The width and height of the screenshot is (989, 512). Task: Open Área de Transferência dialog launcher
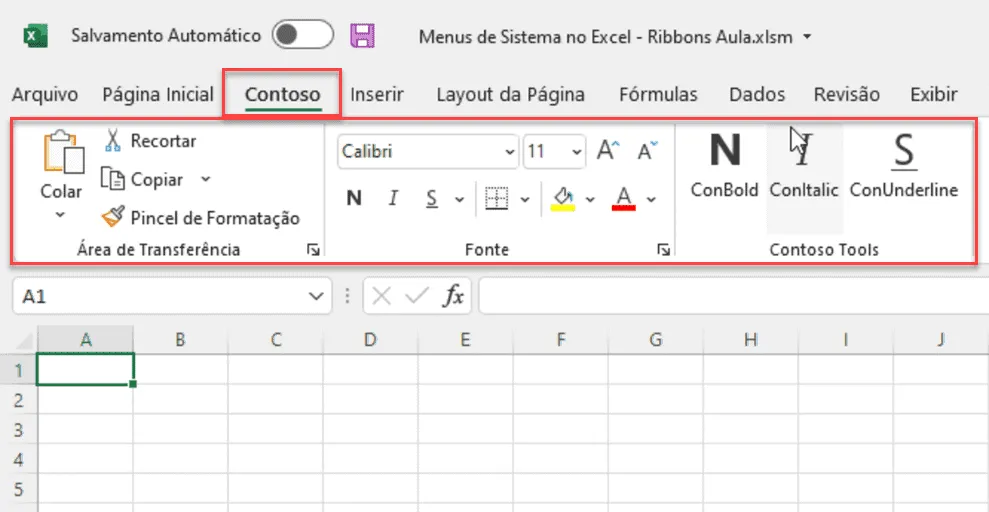click(313, 250)
